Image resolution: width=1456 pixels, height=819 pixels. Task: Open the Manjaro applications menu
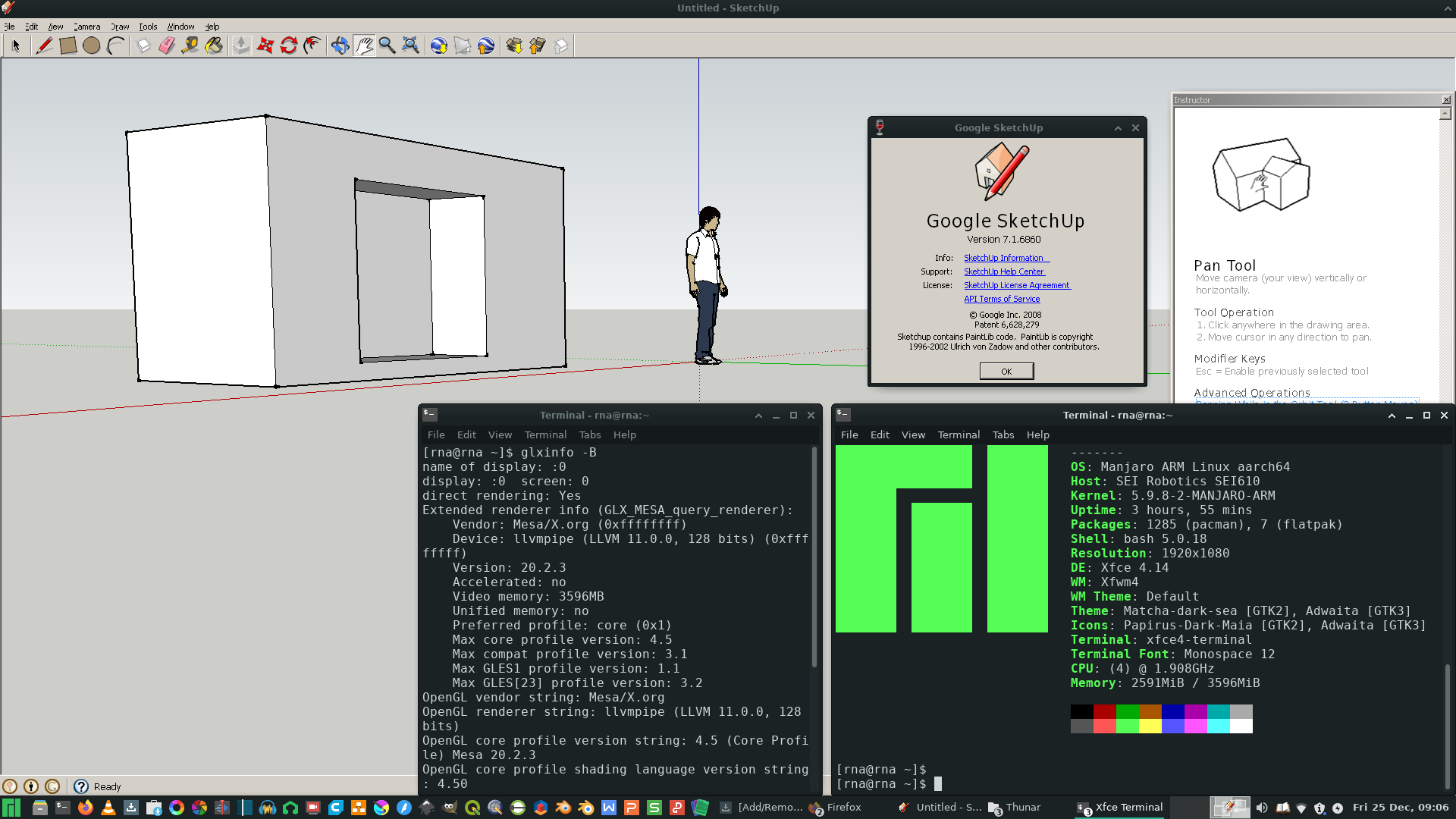click(x=11, y=808)
